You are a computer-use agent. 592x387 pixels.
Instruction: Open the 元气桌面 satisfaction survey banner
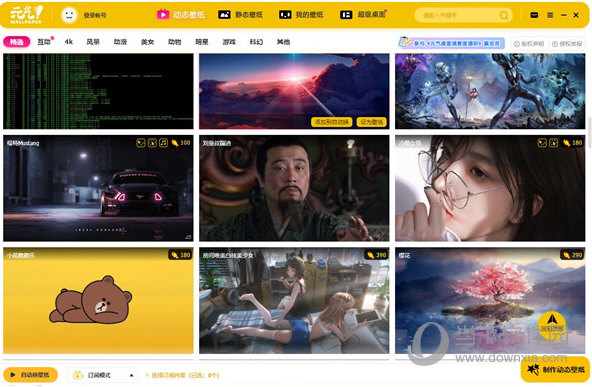452,43
